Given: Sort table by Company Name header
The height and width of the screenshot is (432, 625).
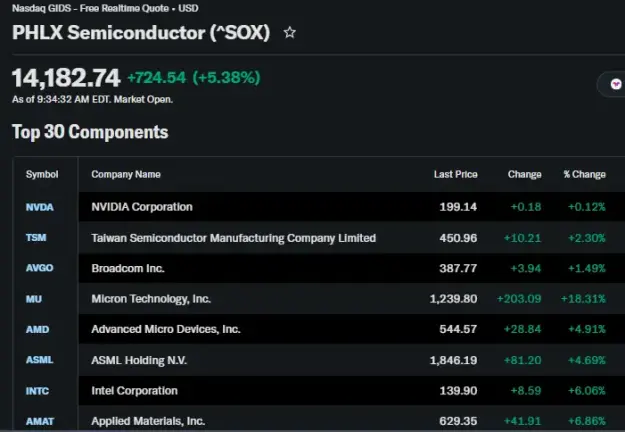Looking at the screenshot, I should click(x=126, y=175).
